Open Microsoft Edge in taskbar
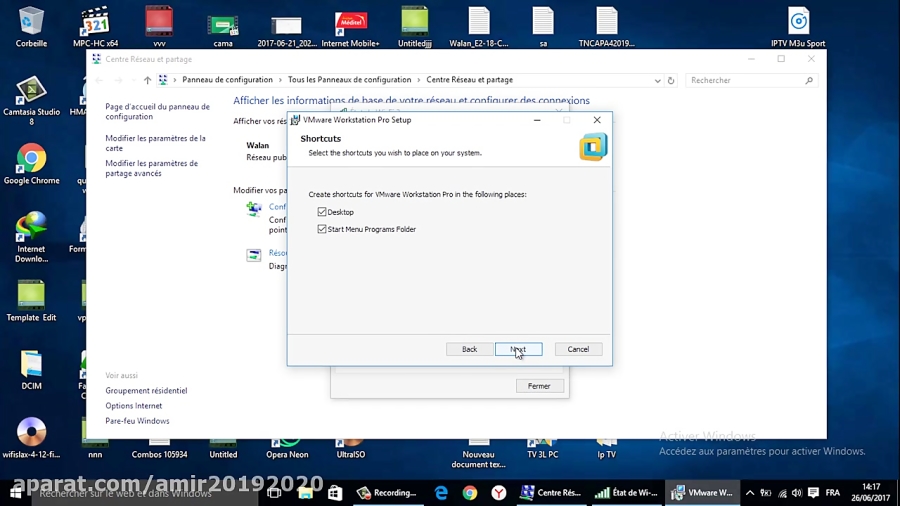The width and height of the screenshot is (900, 506). point(441,492)
